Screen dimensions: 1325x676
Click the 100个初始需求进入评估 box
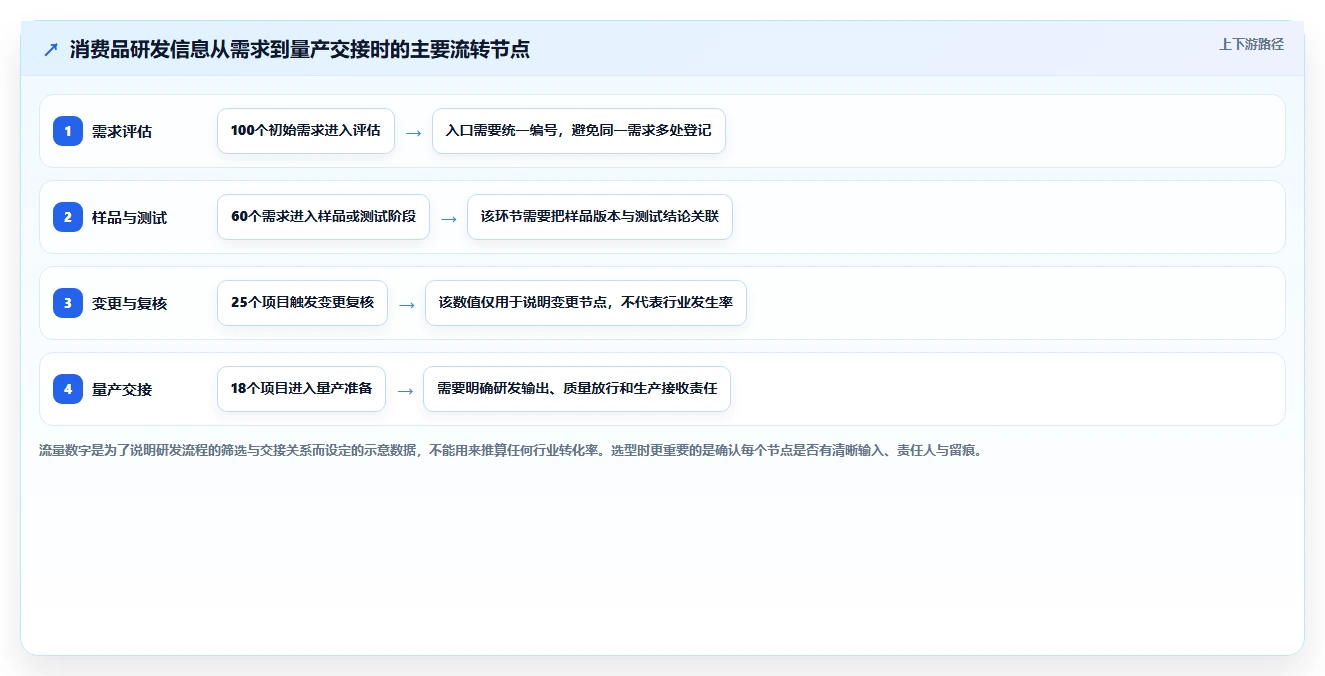pyautogui.click(x=306, y=131)
